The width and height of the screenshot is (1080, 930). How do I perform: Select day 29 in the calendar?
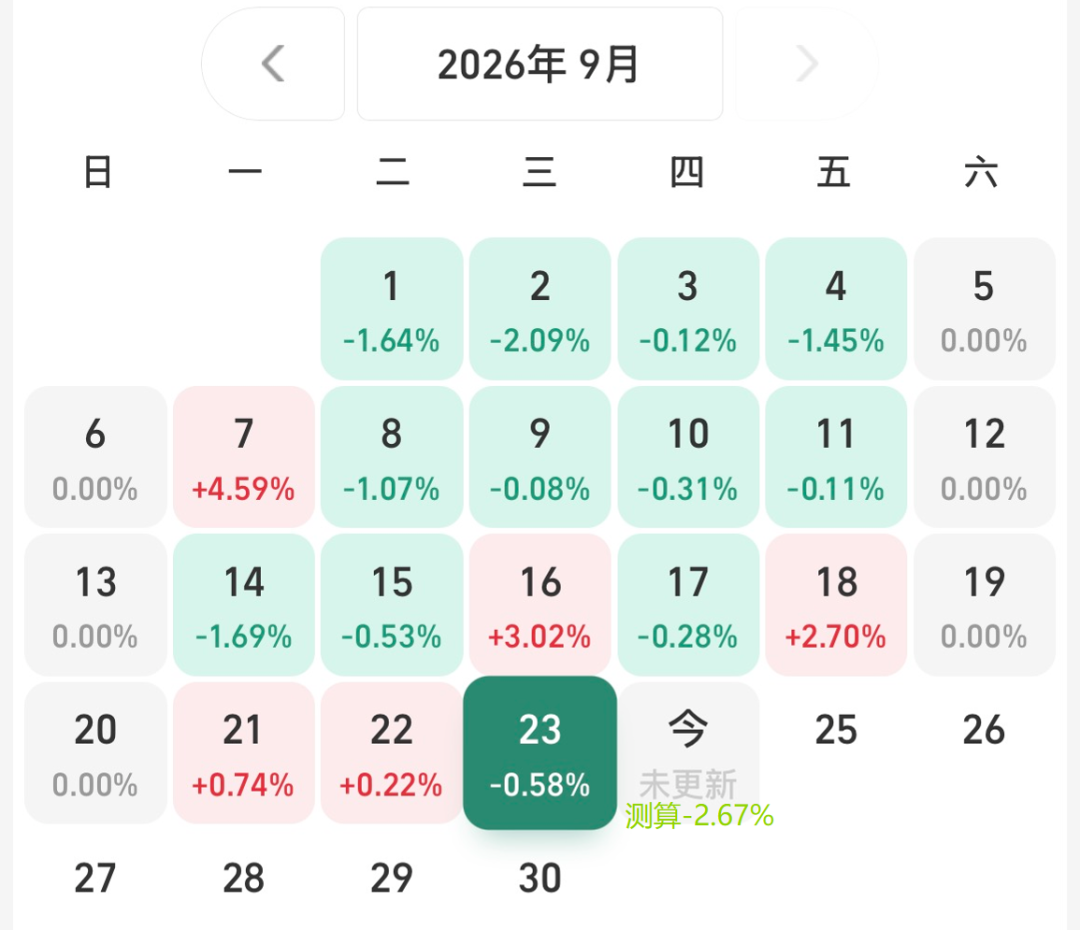(x=391, y=878)
